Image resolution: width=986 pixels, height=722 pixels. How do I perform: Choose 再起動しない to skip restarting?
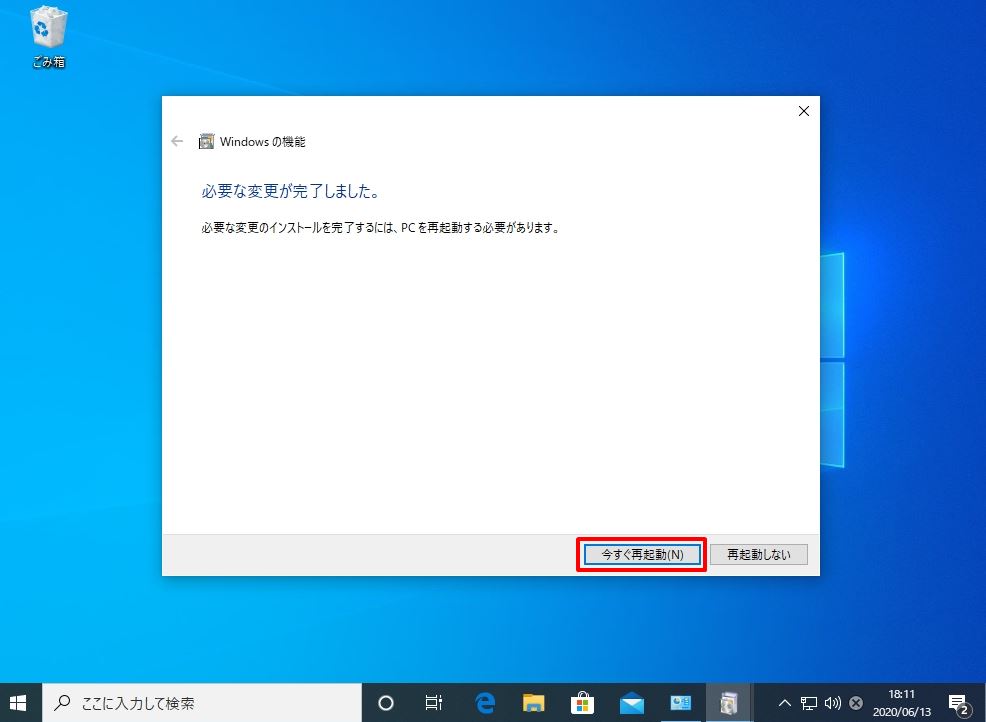point(758,554)
